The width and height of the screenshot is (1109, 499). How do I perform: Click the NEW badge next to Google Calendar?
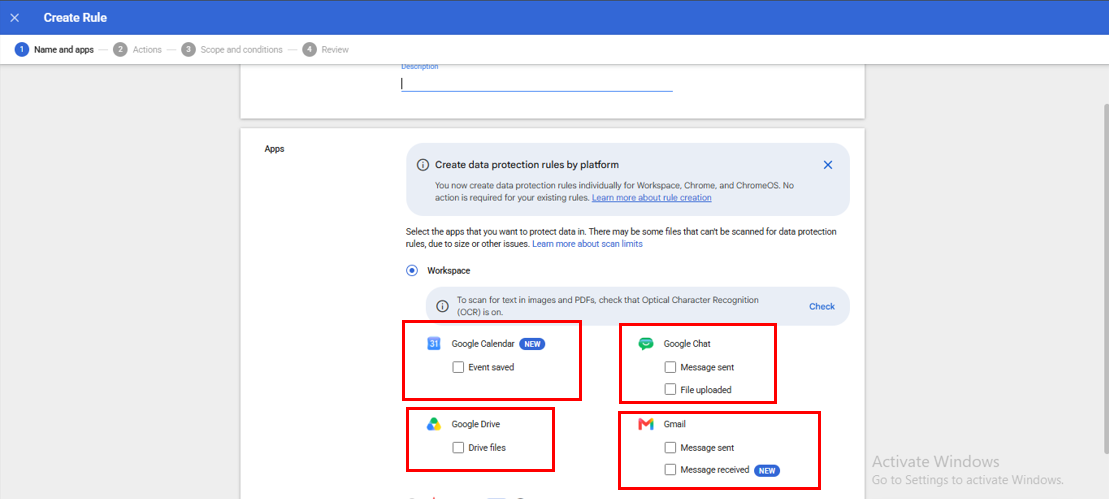point(533,344)
